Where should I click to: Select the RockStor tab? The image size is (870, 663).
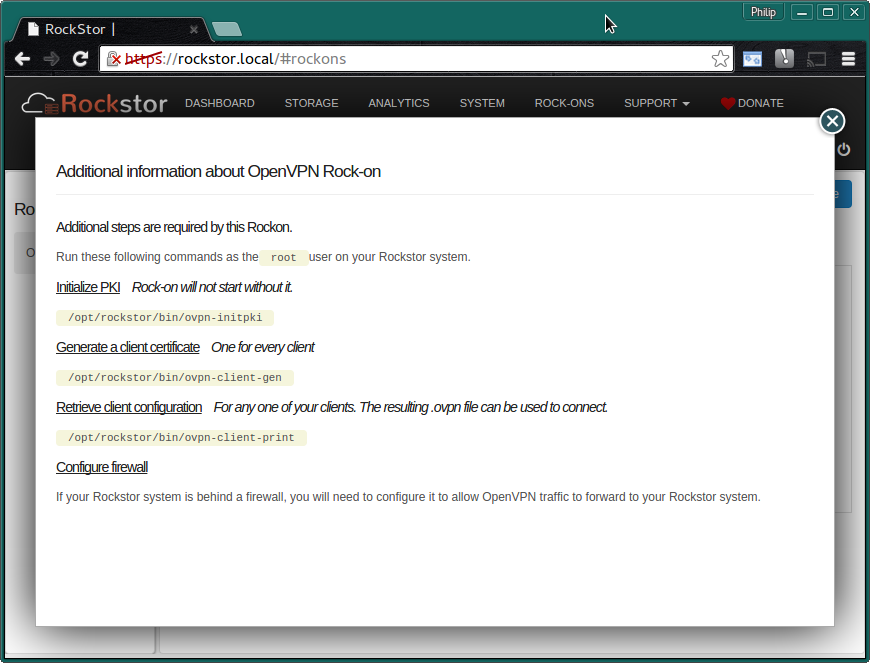[111, 29]
